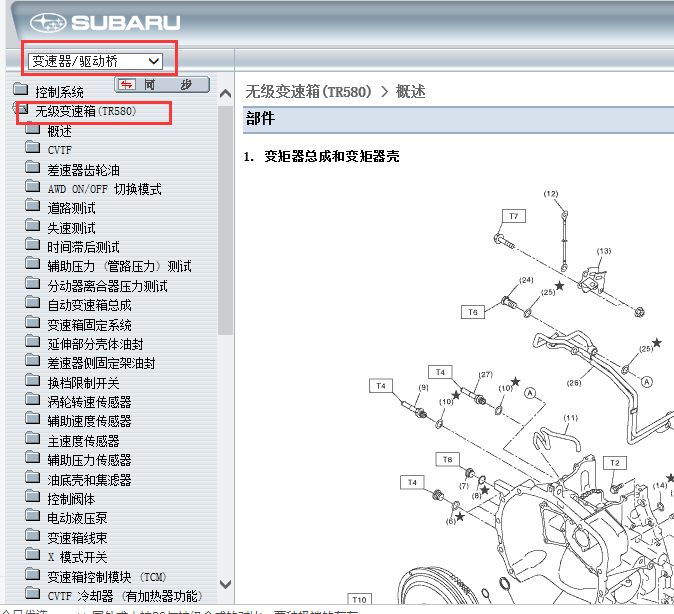
Task: Open the 失速测试 folder icon
Action: [32, 225]
